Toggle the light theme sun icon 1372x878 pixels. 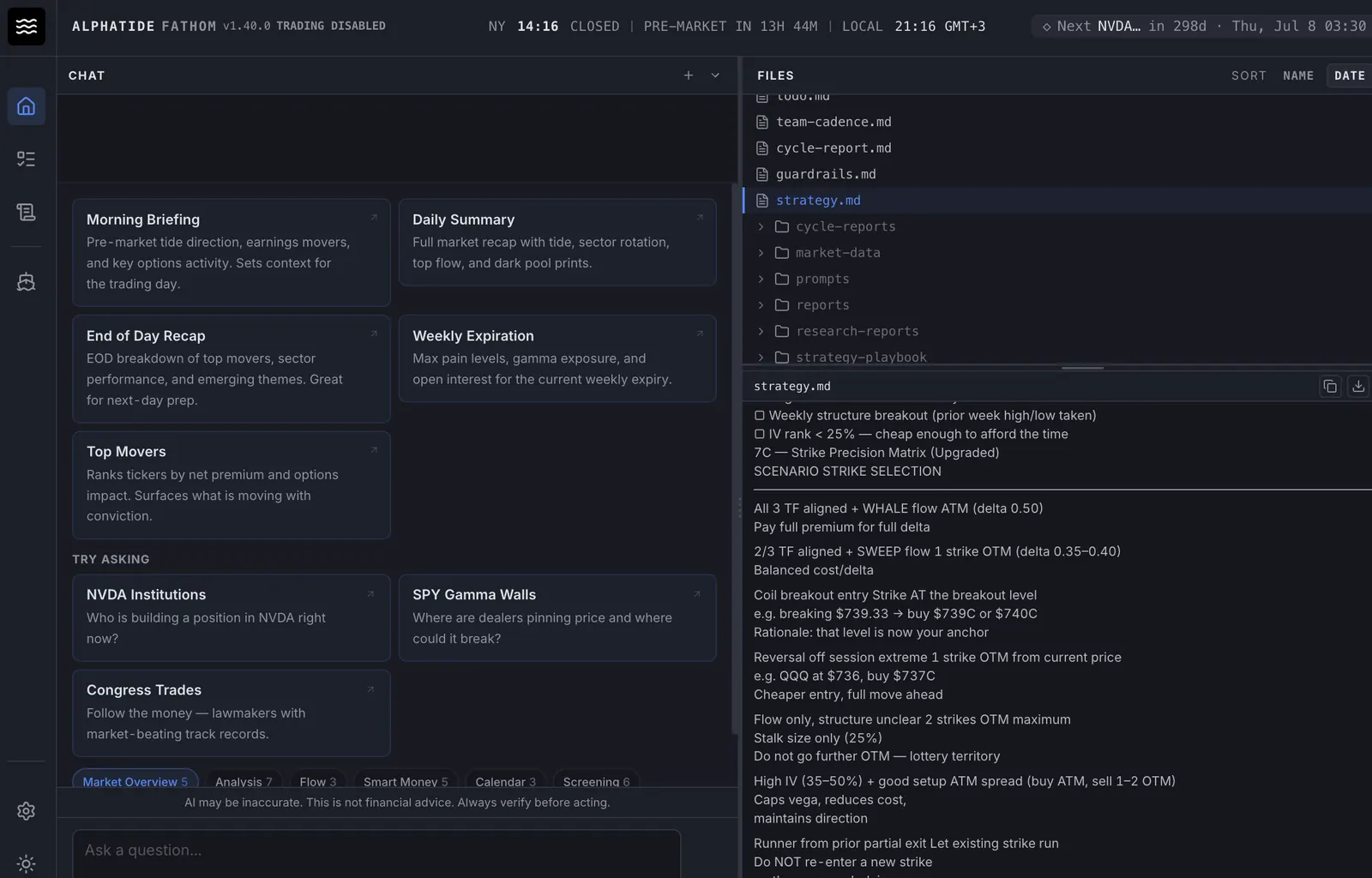click(27, 863)
